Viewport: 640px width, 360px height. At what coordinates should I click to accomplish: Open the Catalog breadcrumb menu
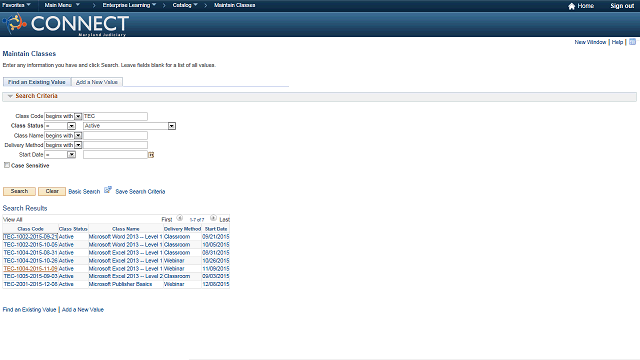pyautogui.click(x=185, y=5)
